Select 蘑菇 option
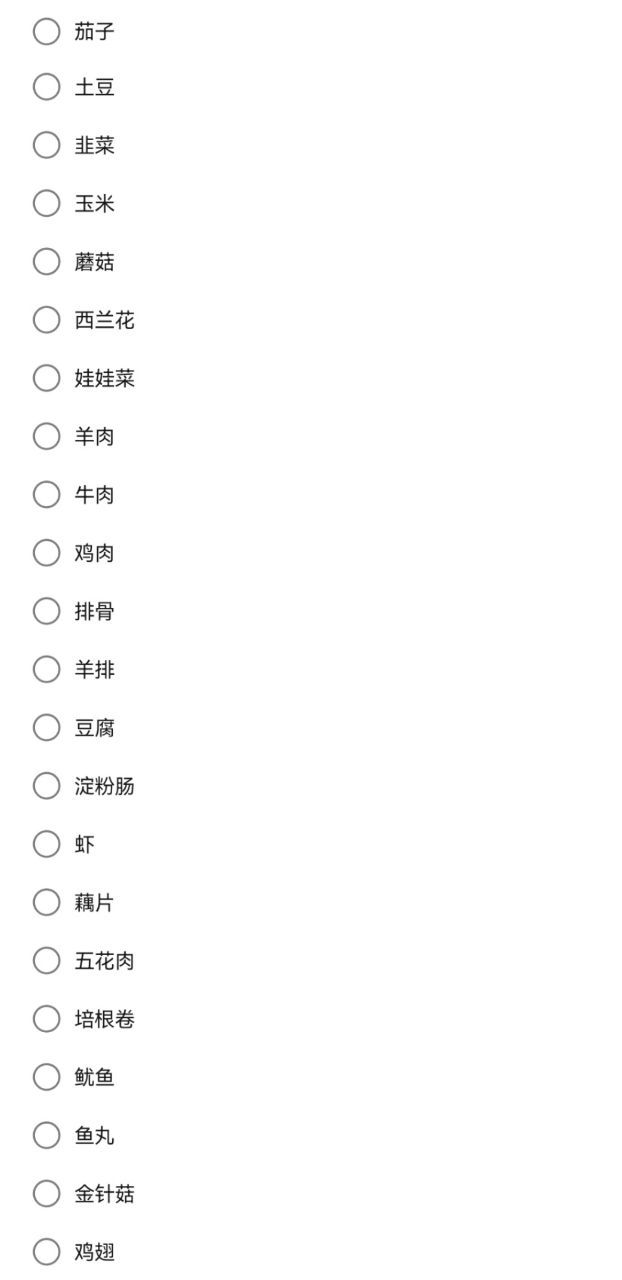The height and width of the screenshot is (1280, 622). click(x=47, y=261)
